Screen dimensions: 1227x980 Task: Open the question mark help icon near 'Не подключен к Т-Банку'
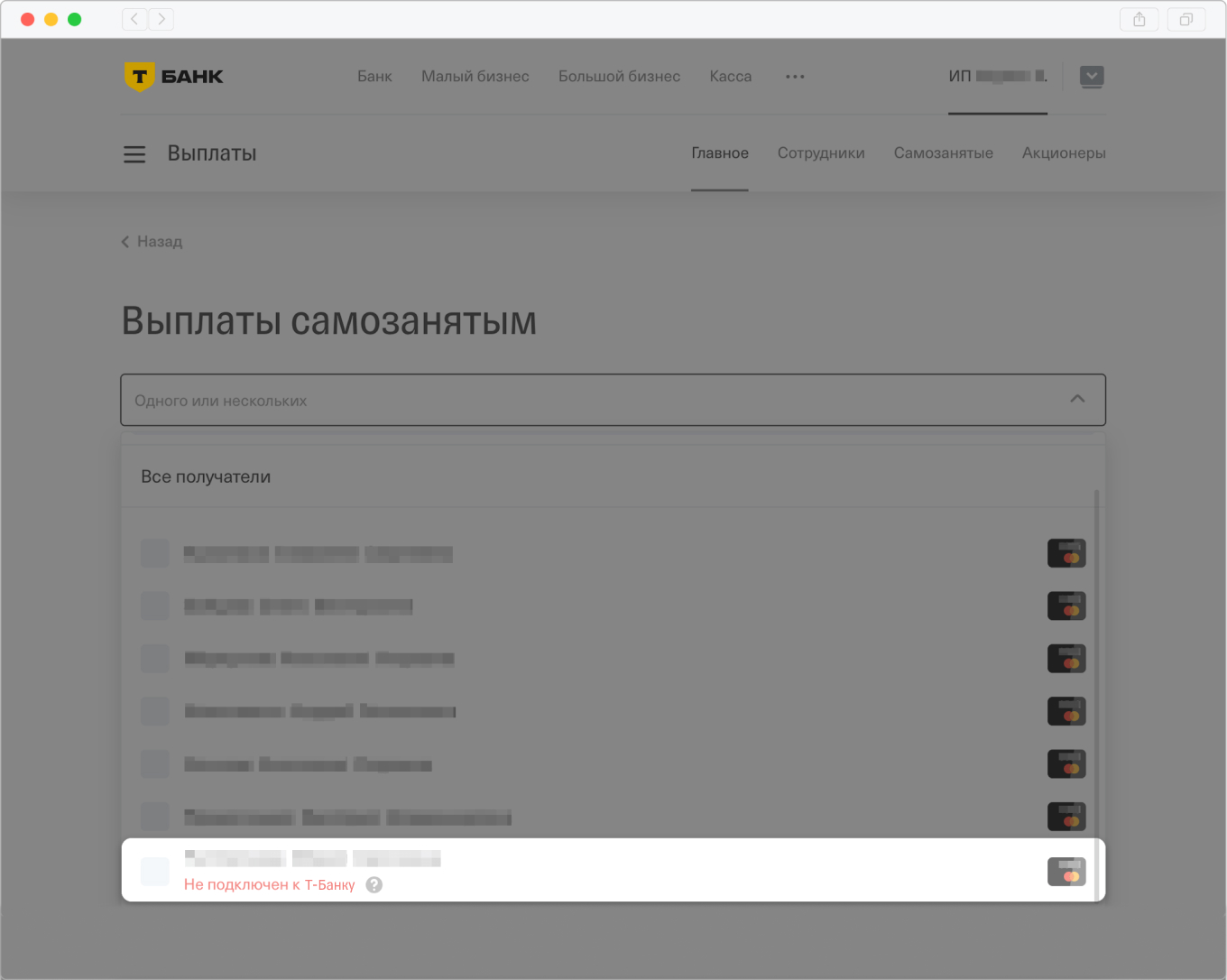pos(374,884)
